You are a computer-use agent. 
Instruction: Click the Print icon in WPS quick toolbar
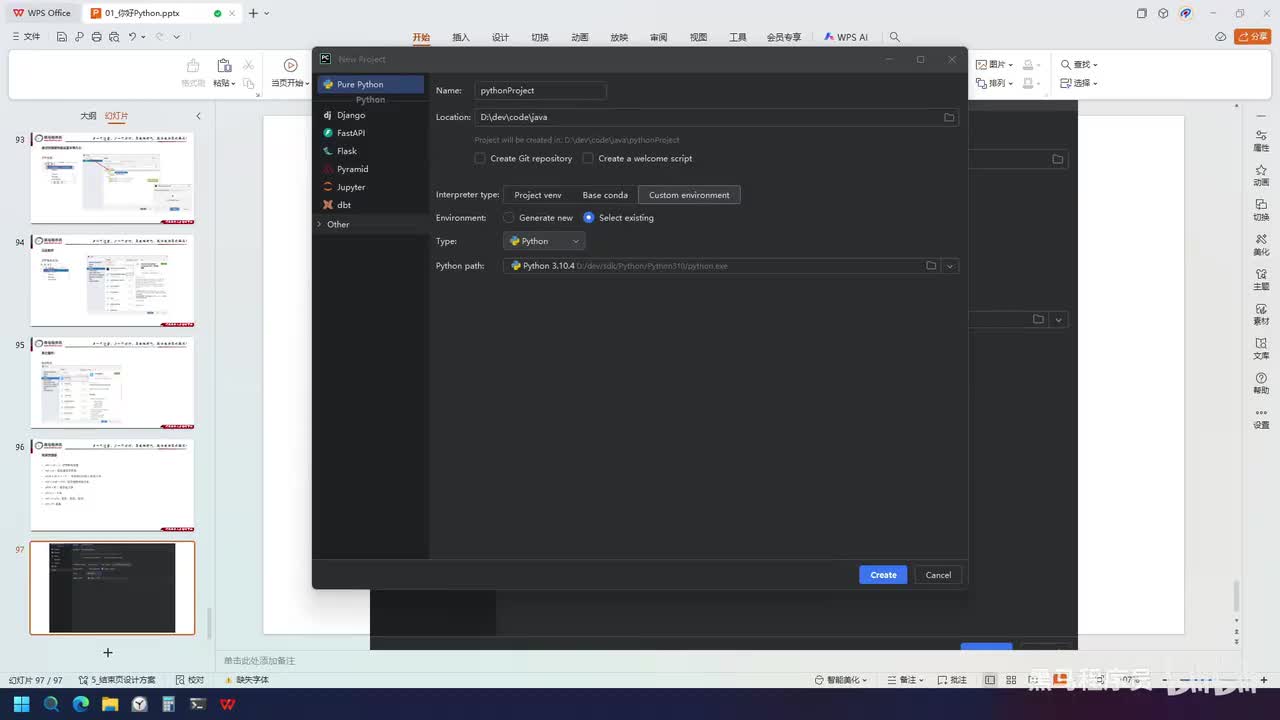96,37
